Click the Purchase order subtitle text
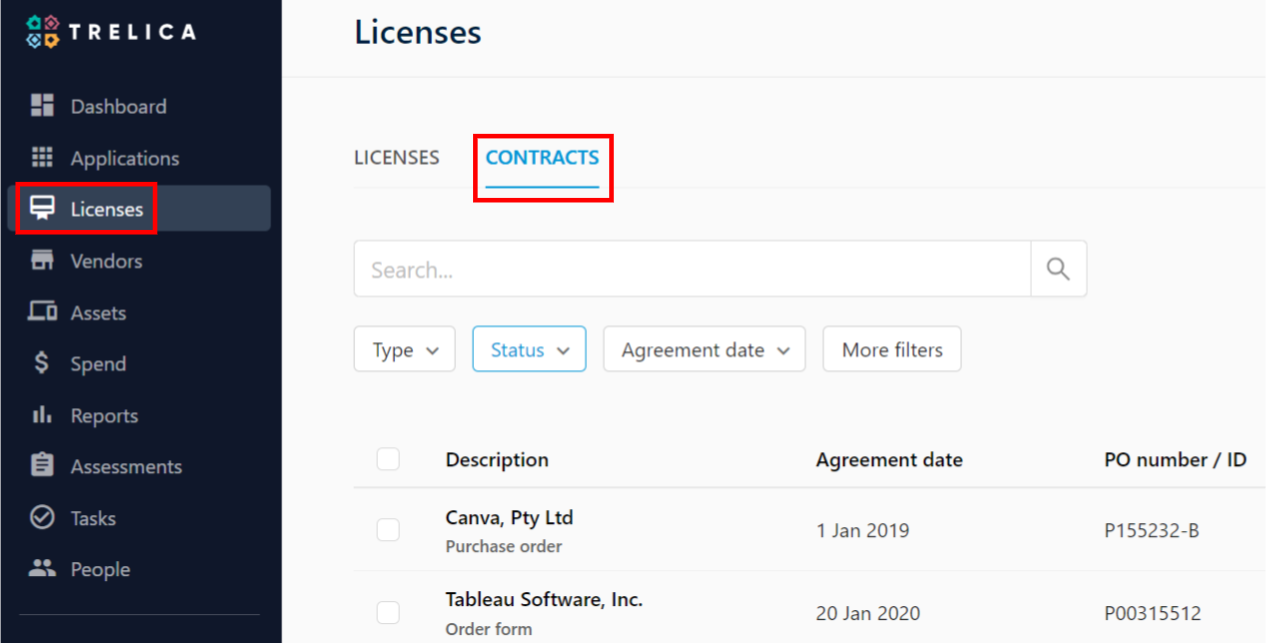The height and width of the screenshot is (643, 1266). (x=504, y=546)
